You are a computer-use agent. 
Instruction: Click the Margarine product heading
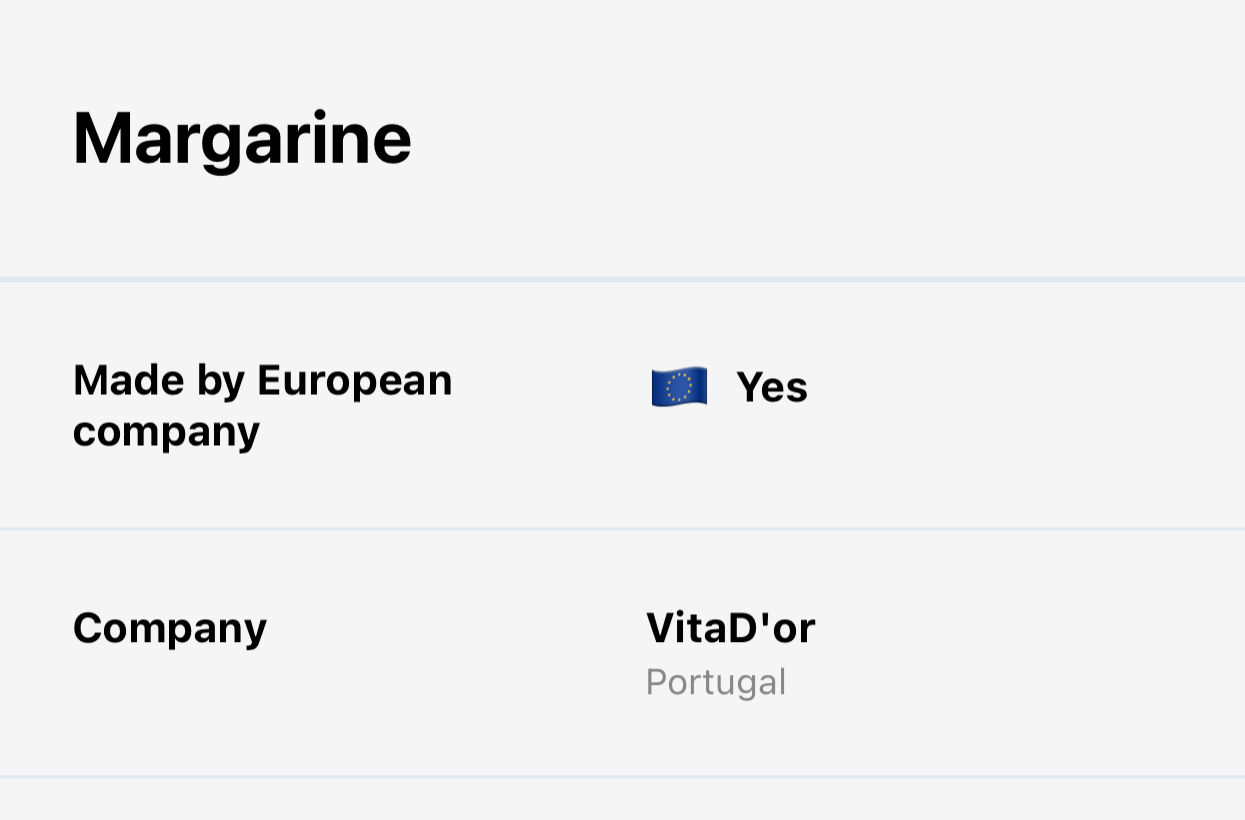click(242, 138)
